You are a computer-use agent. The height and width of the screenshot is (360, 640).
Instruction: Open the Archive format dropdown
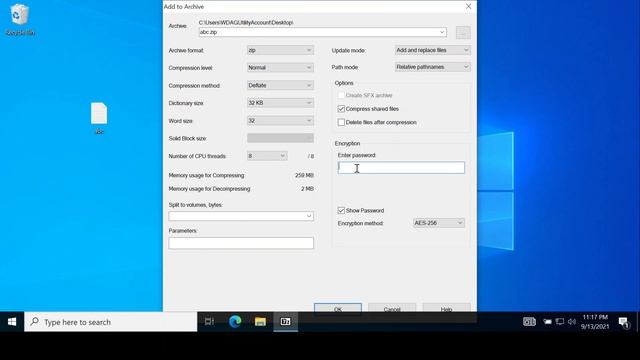click(x=280, y=50)
